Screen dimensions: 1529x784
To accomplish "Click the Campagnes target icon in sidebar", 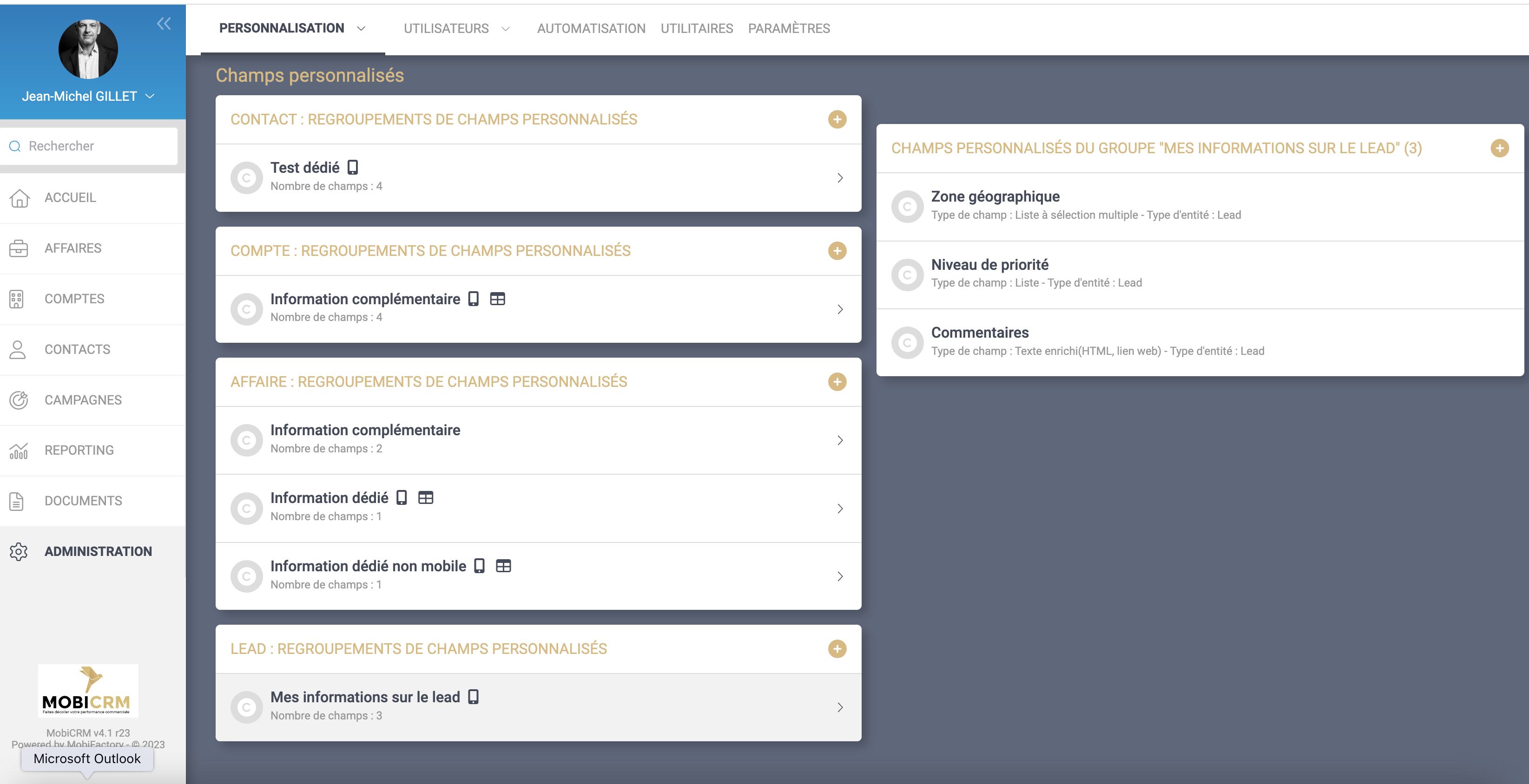I will (x=19, y=400).
